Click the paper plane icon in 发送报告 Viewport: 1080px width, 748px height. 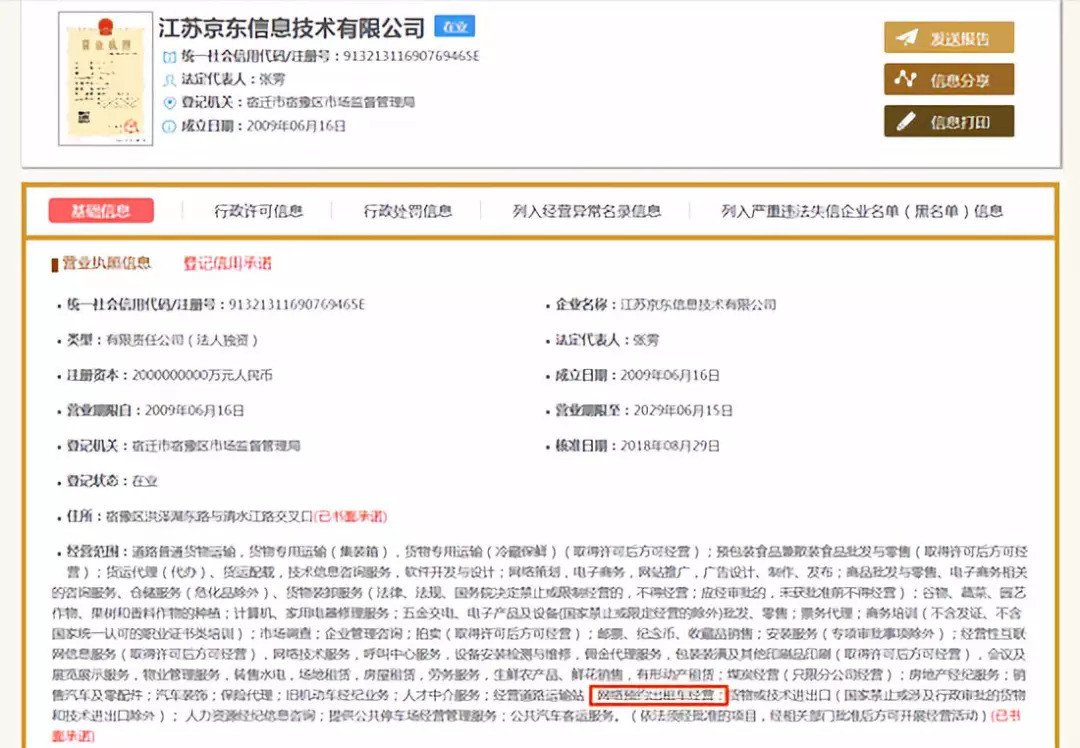pyautogui.click(x=906, y=37)
